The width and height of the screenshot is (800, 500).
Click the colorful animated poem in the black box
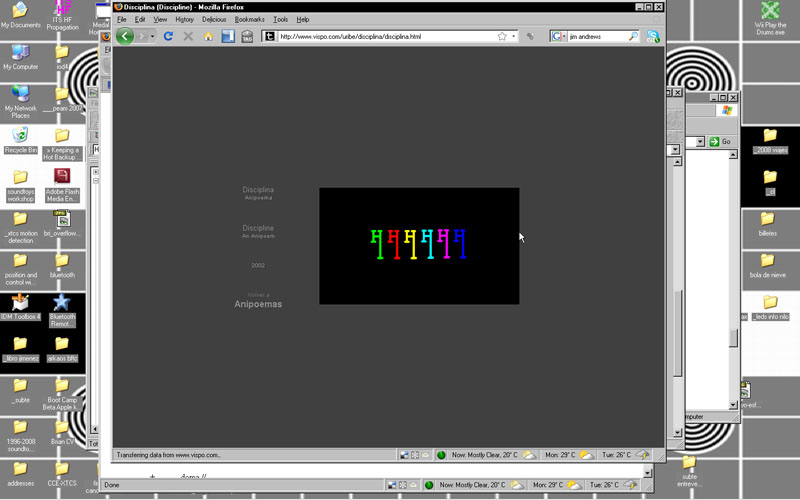(418, 244)
